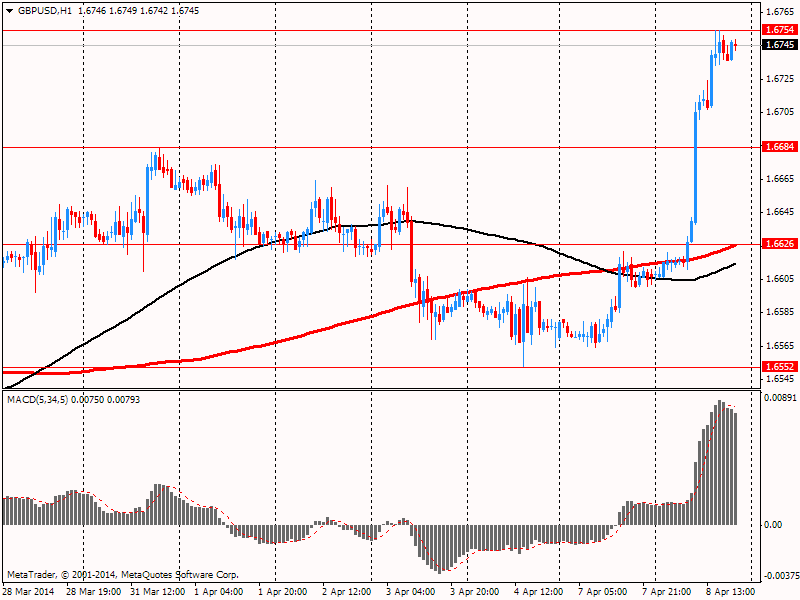Click the triangle arrow beside GBPUSD,H1

(9, 11)
